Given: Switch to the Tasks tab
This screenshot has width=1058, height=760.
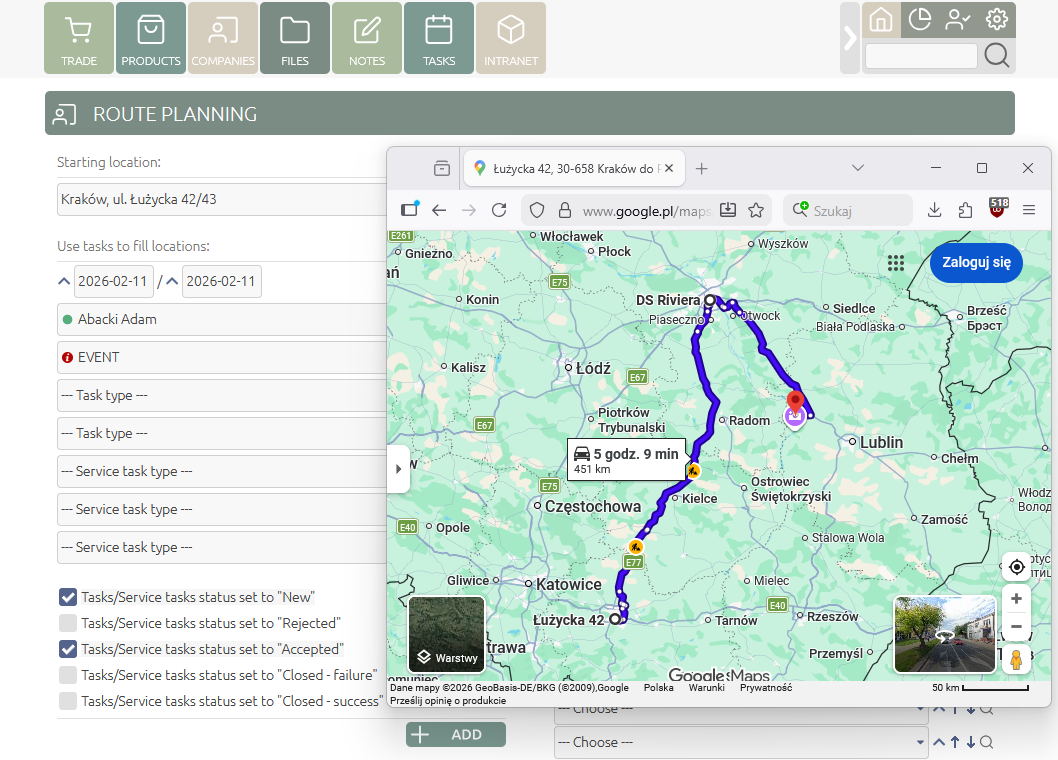Looking at the screenshot, I should tap(439, 38).
